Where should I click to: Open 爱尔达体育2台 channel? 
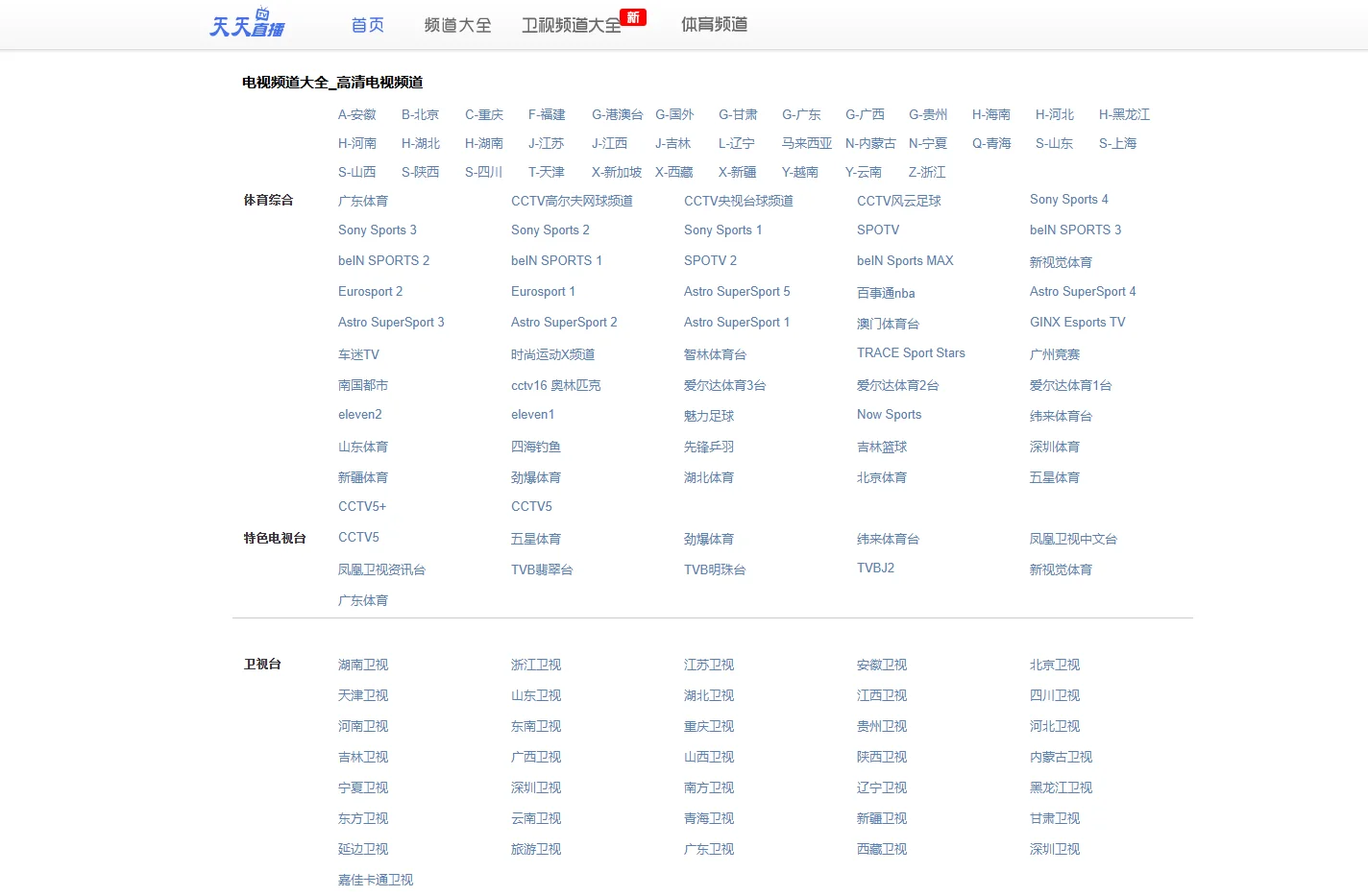[x=898, y=385]
